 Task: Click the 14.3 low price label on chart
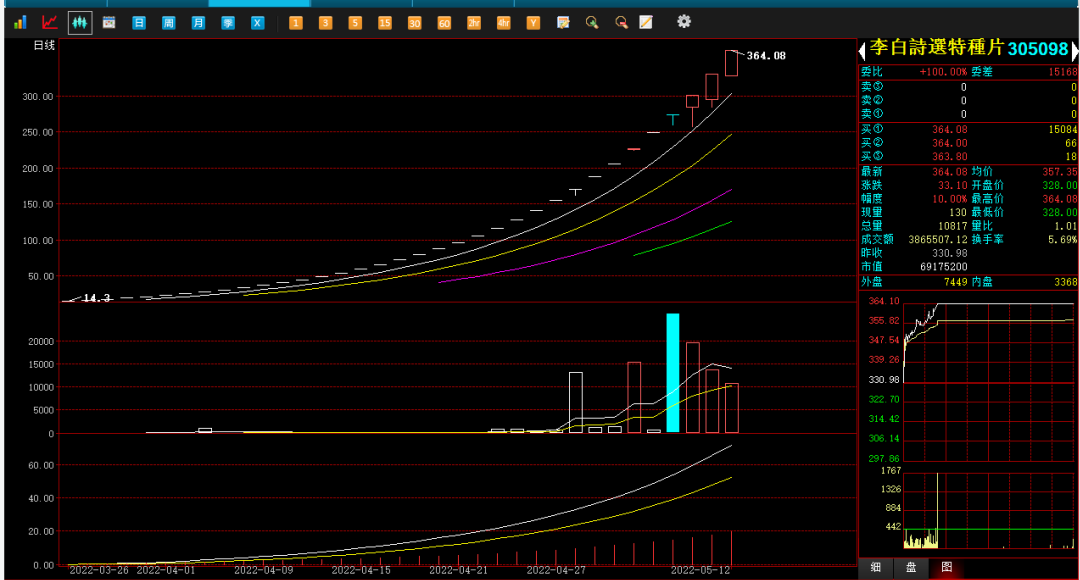tap(96, 298)
